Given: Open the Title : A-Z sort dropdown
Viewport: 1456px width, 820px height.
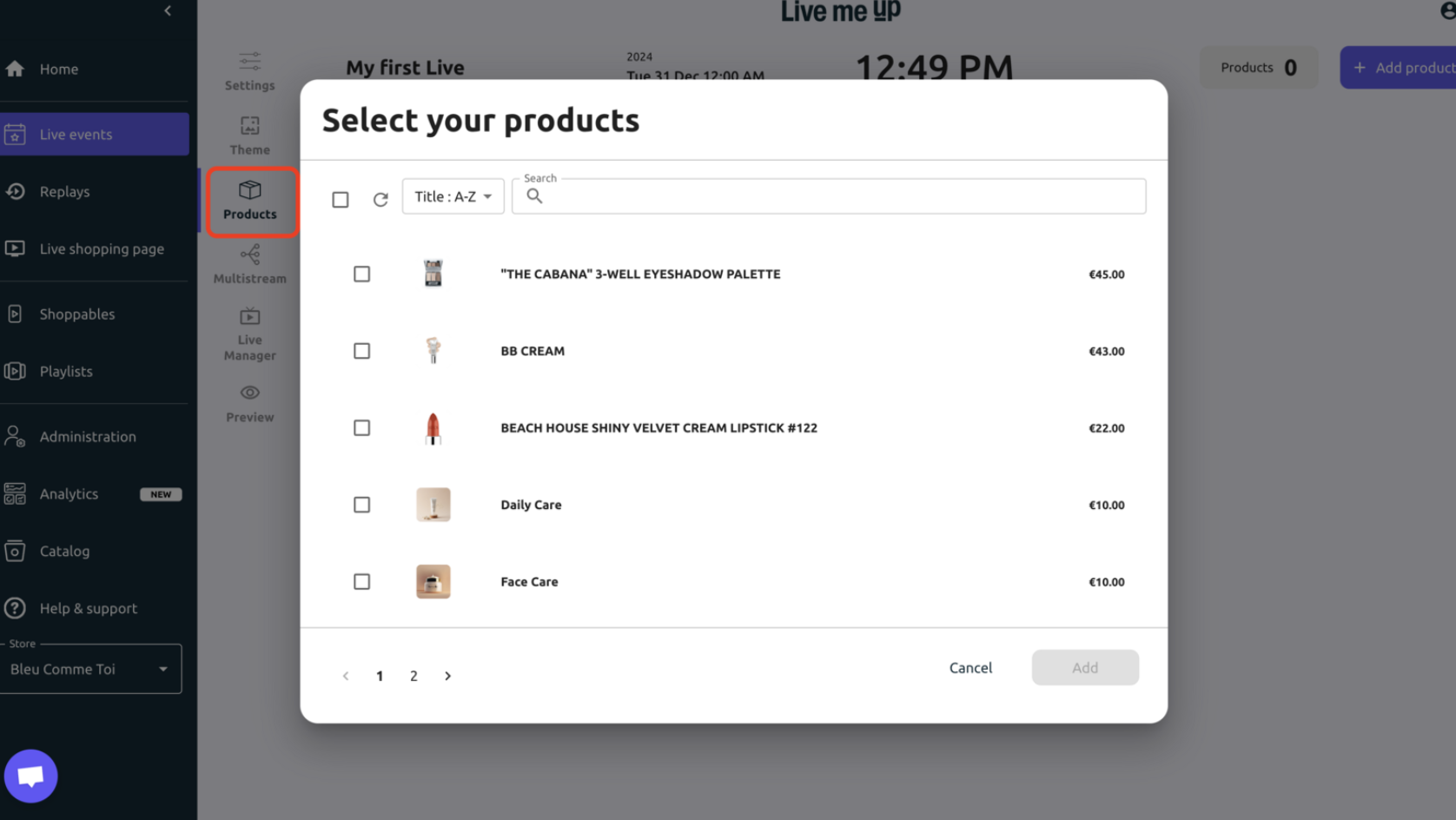Looking at the screenshot, I should coord(453,196).
